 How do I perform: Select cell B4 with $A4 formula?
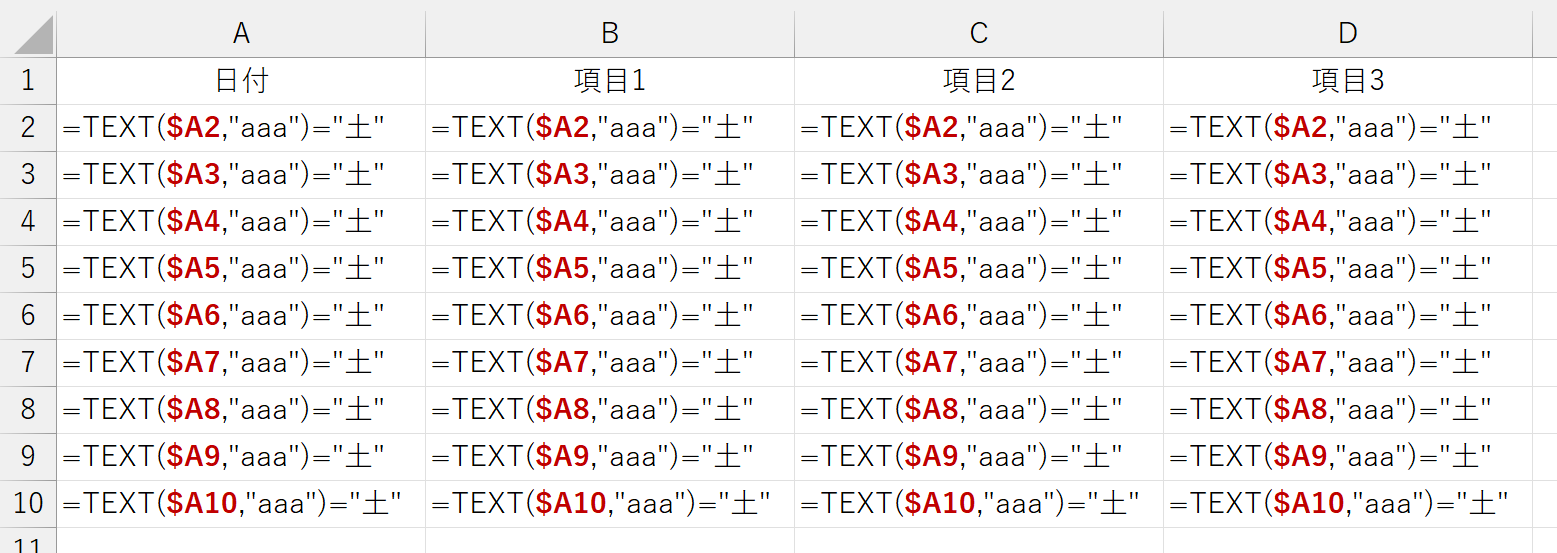610,222
